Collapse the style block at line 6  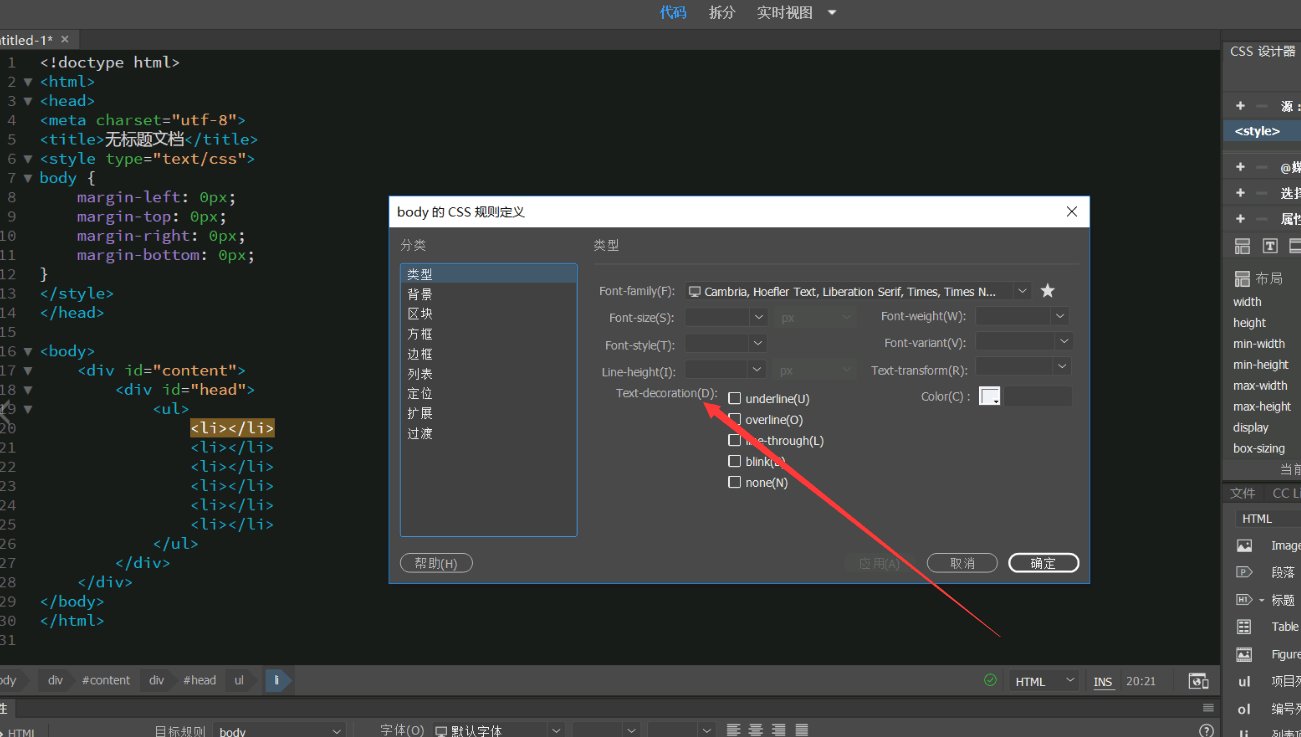28,159
